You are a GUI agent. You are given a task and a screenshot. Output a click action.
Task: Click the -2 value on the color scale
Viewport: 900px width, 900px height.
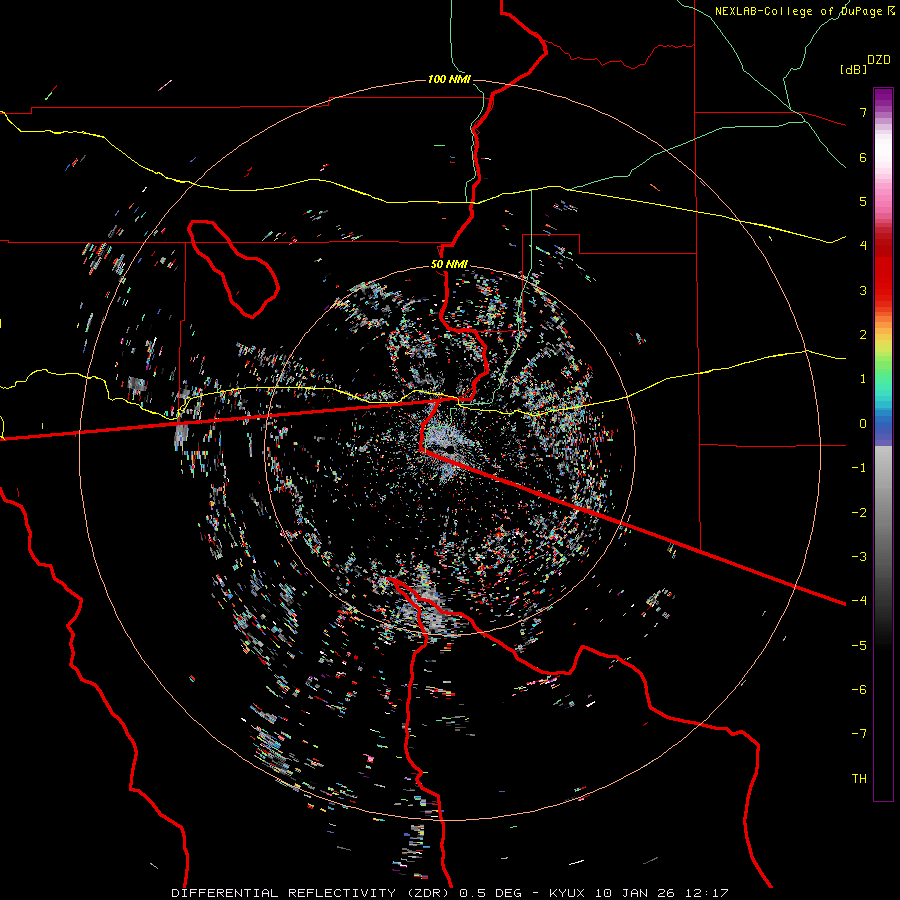(859, 513)
